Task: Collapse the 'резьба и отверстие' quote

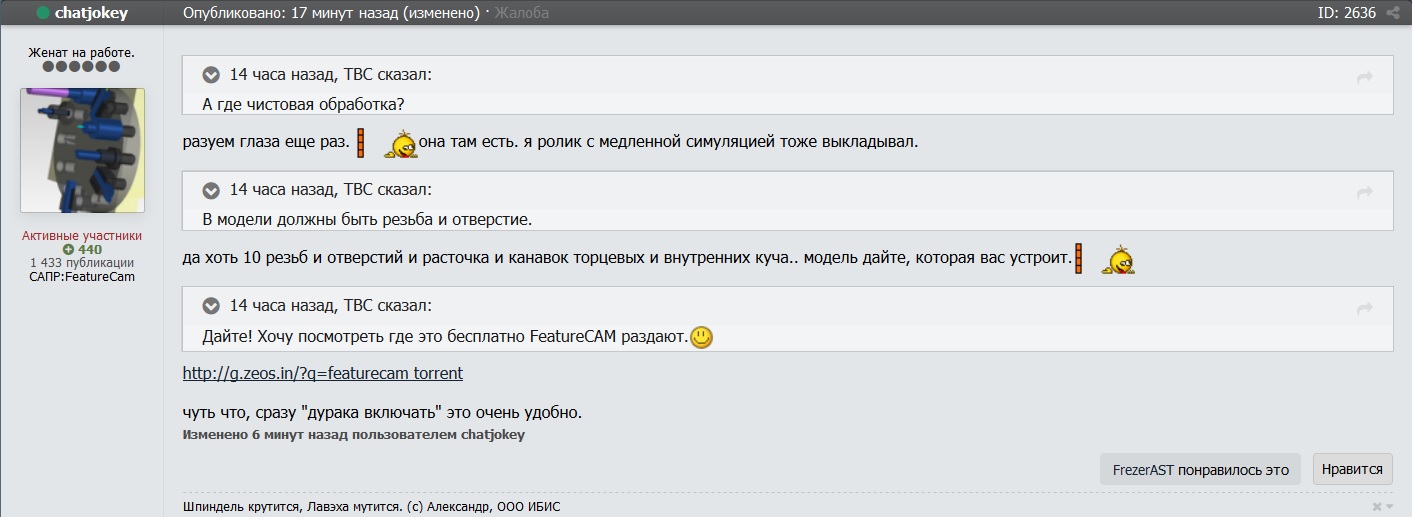Action: [211, 190]
